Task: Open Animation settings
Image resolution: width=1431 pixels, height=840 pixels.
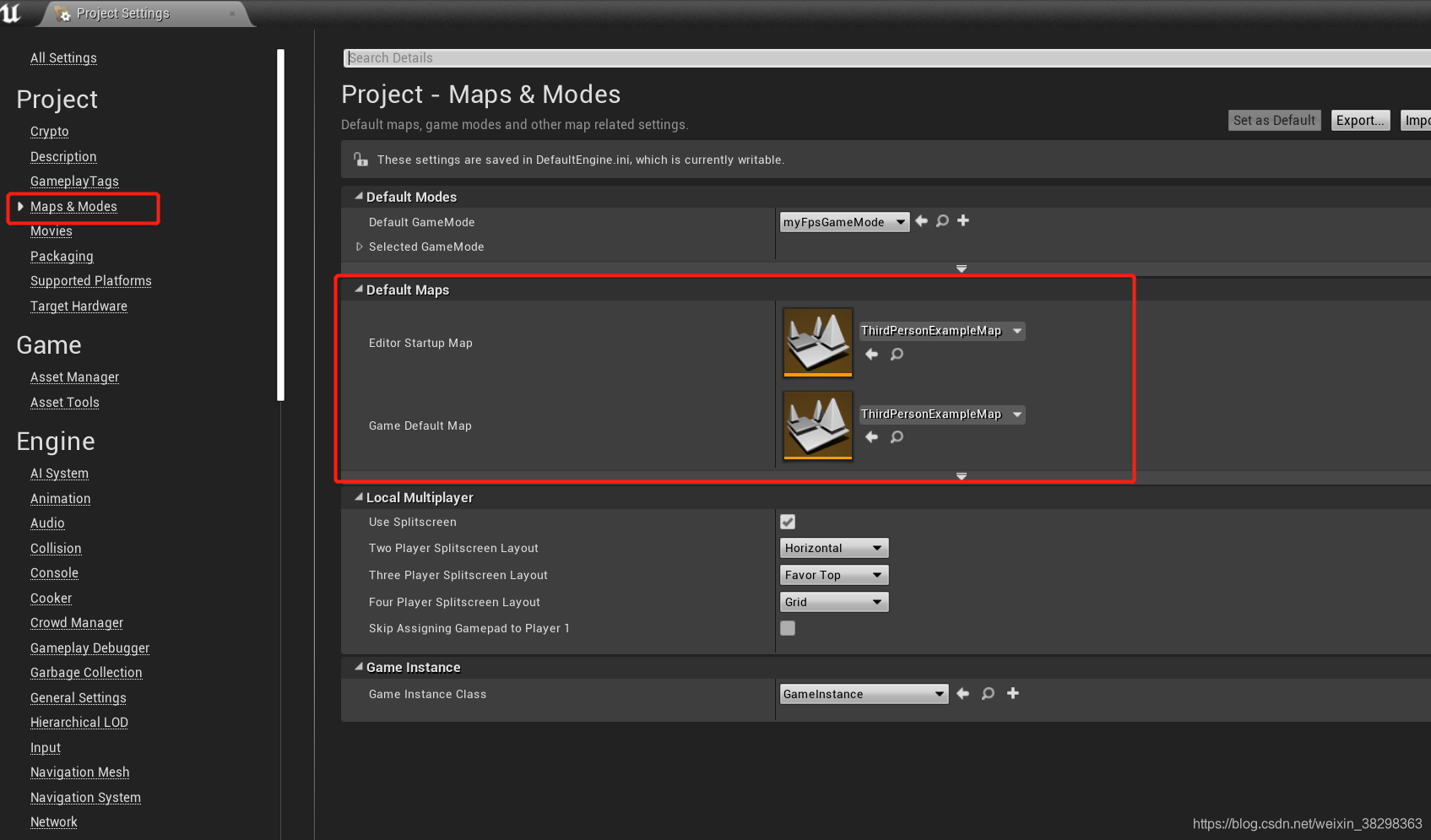Action: pos(61,499)
